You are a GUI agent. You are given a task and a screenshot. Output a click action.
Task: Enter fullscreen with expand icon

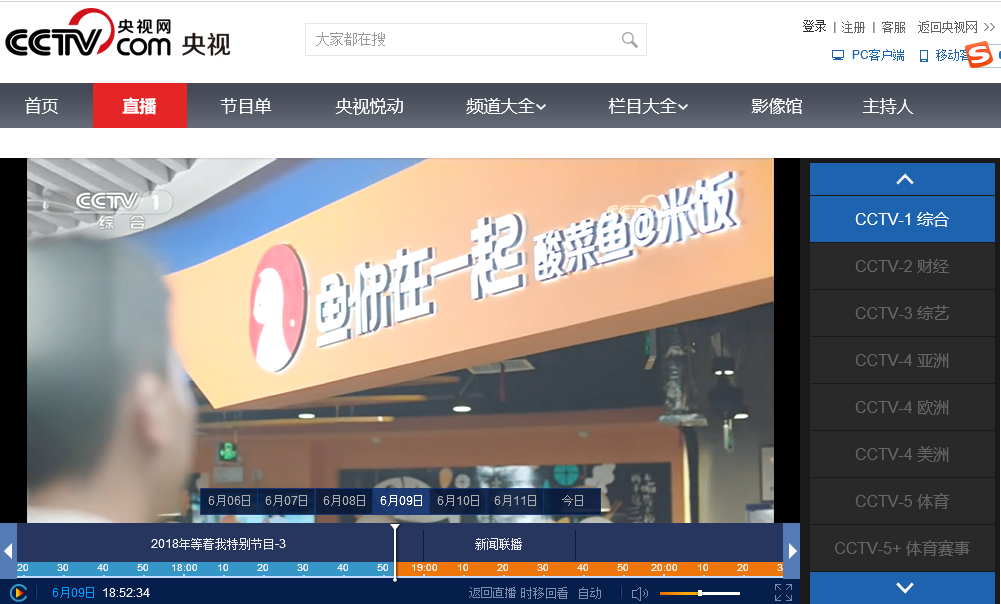[x=783, y=593]
